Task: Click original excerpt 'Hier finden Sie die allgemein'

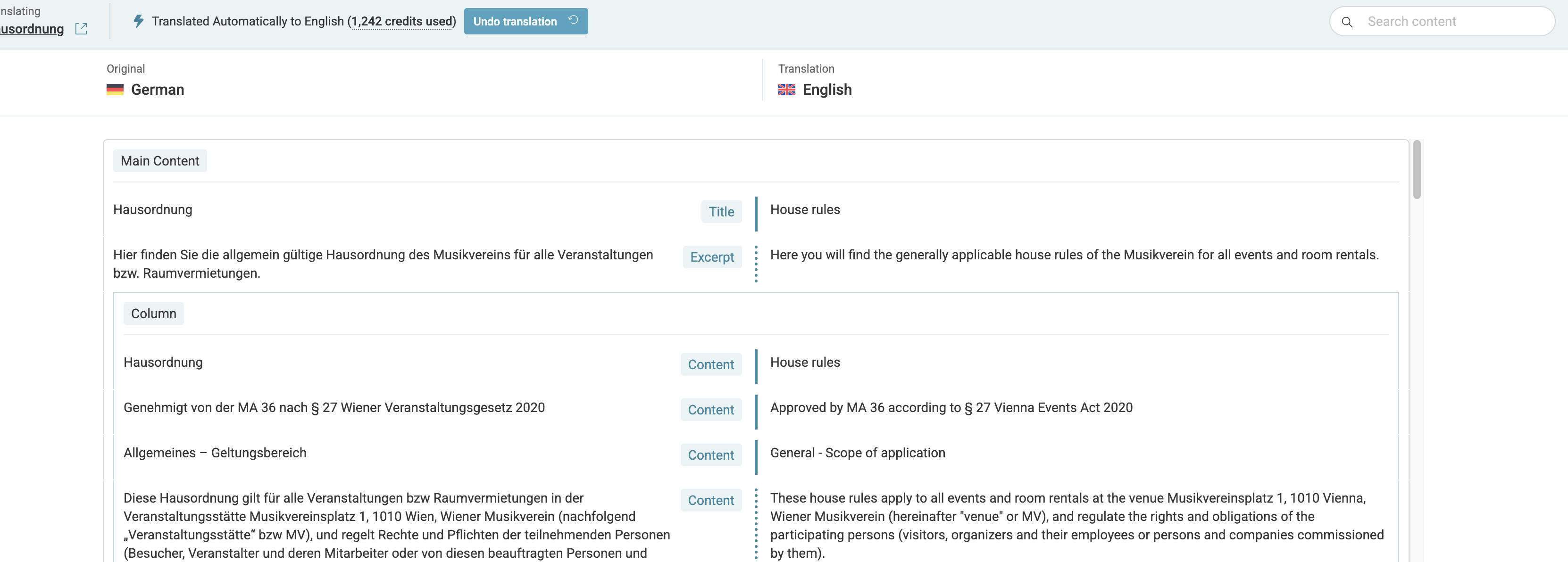Action: (x=383, y=264)
